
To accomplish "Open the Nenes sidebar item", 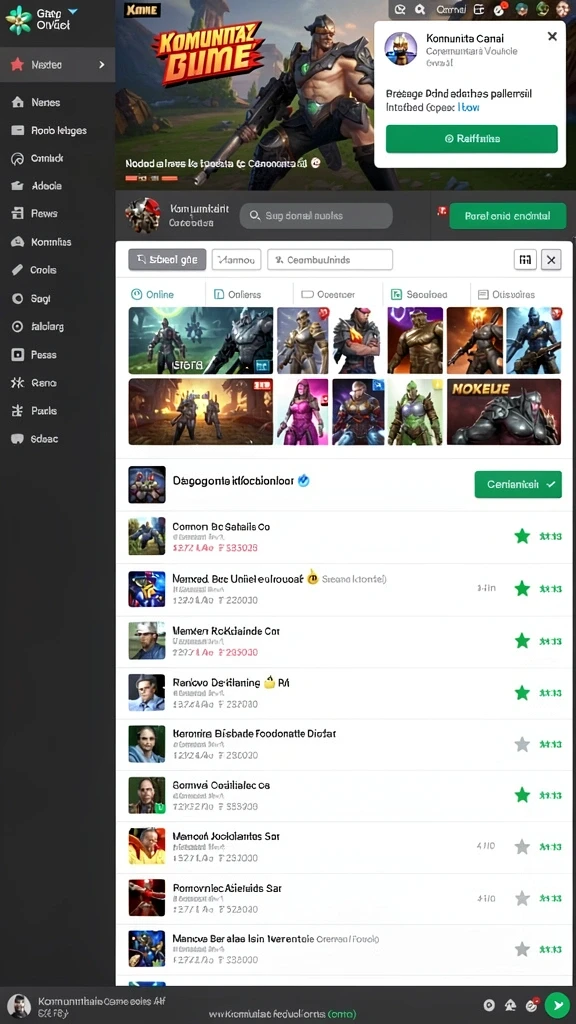I will click(46, 103).
